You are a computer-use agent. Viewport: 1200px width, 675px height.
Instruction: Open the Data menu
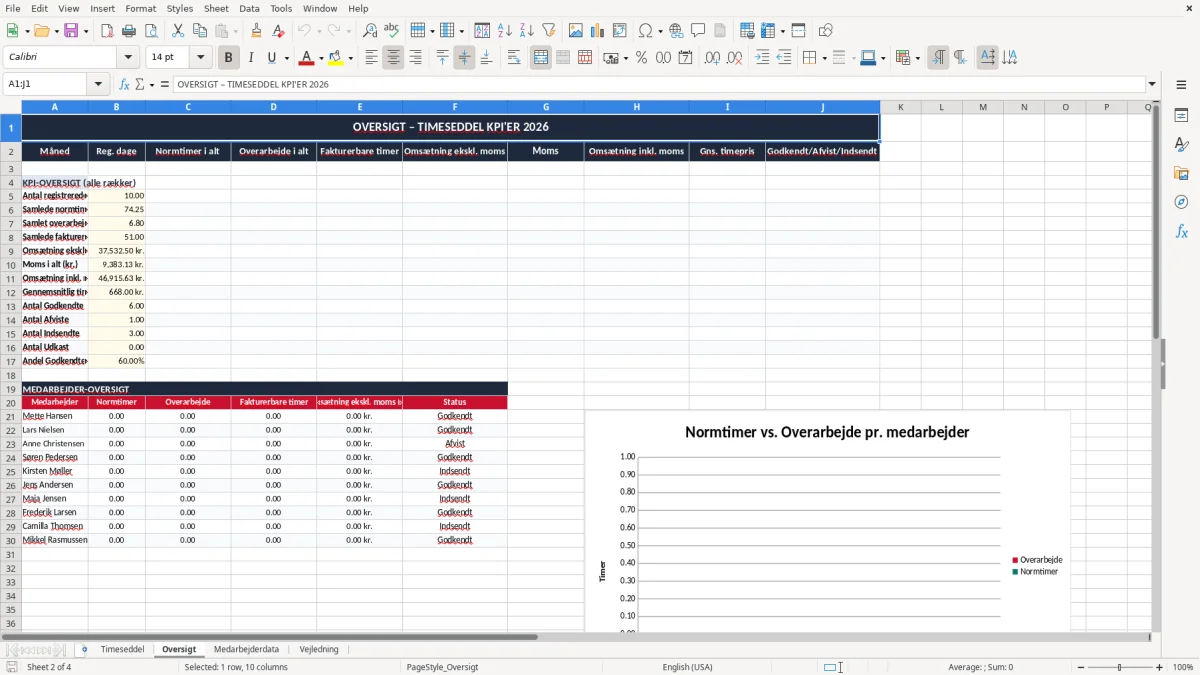tap(249, 8)
